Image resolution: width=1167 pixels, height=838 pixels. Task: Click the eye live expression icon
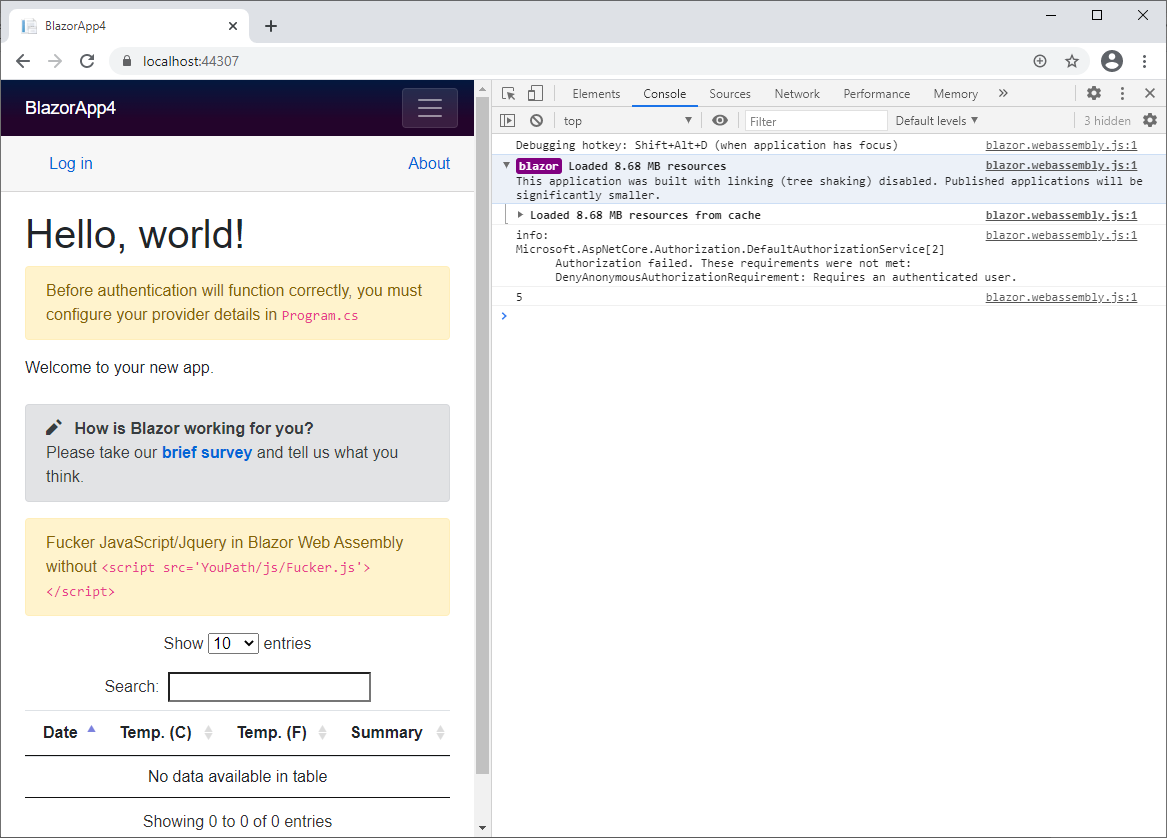click(x=720, y=121)
